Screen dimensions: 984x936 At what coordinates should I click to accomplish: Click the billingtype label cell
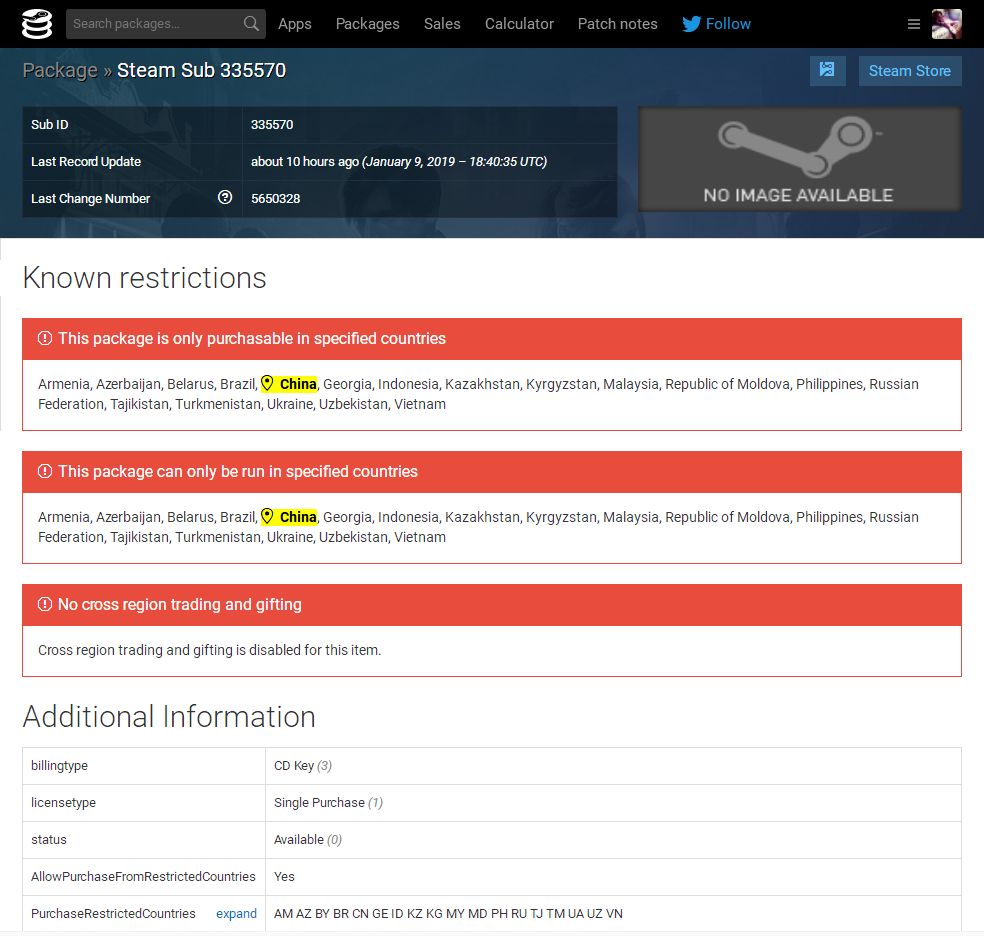(x=144, y=765)
